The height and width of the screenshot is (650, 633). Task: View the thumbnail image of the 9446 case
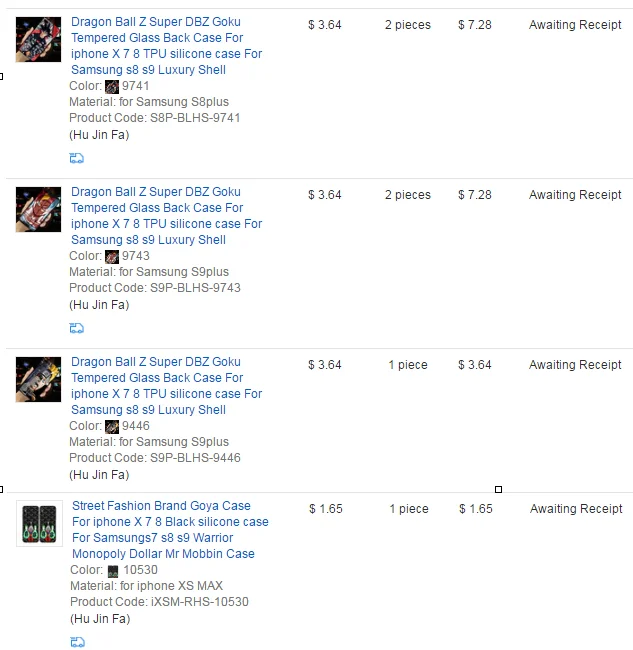coord(39,380)
